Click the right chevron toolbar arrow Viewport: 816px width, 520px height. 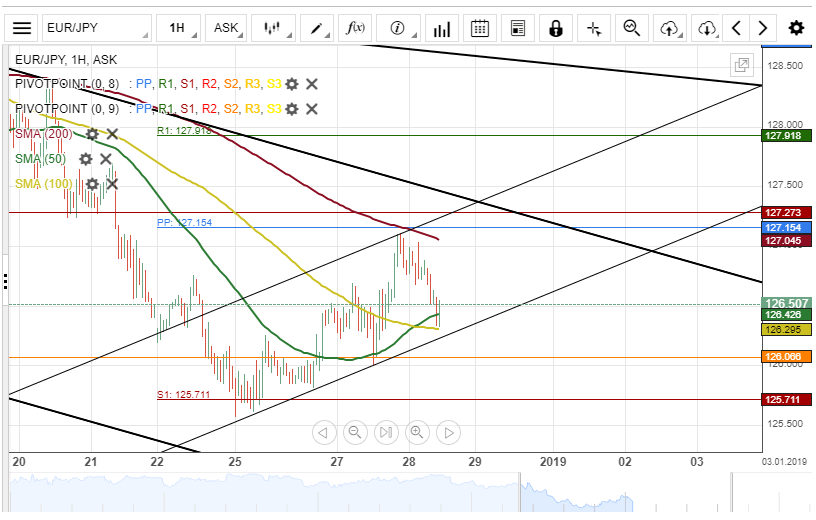763,28
